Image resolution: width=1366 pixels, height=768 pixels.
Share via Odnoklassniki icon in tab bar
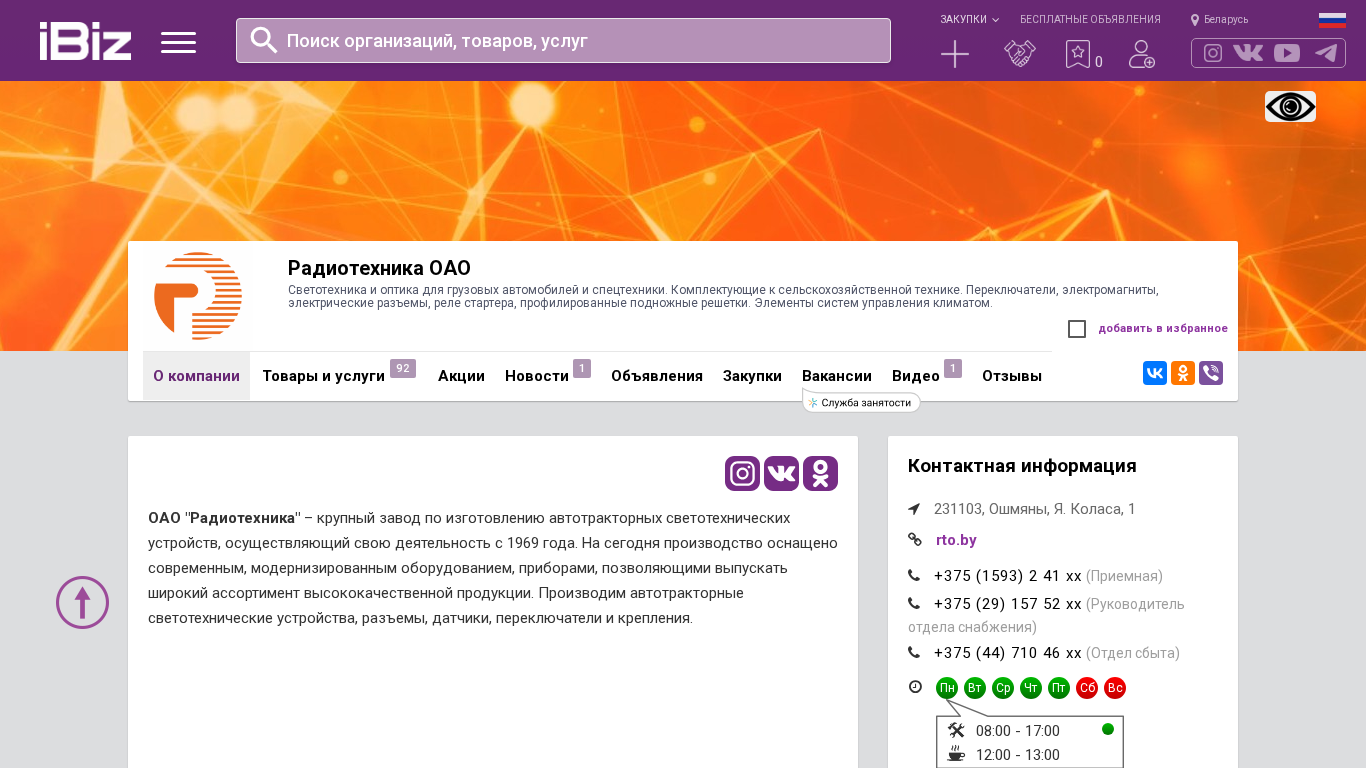[1183, 373]
